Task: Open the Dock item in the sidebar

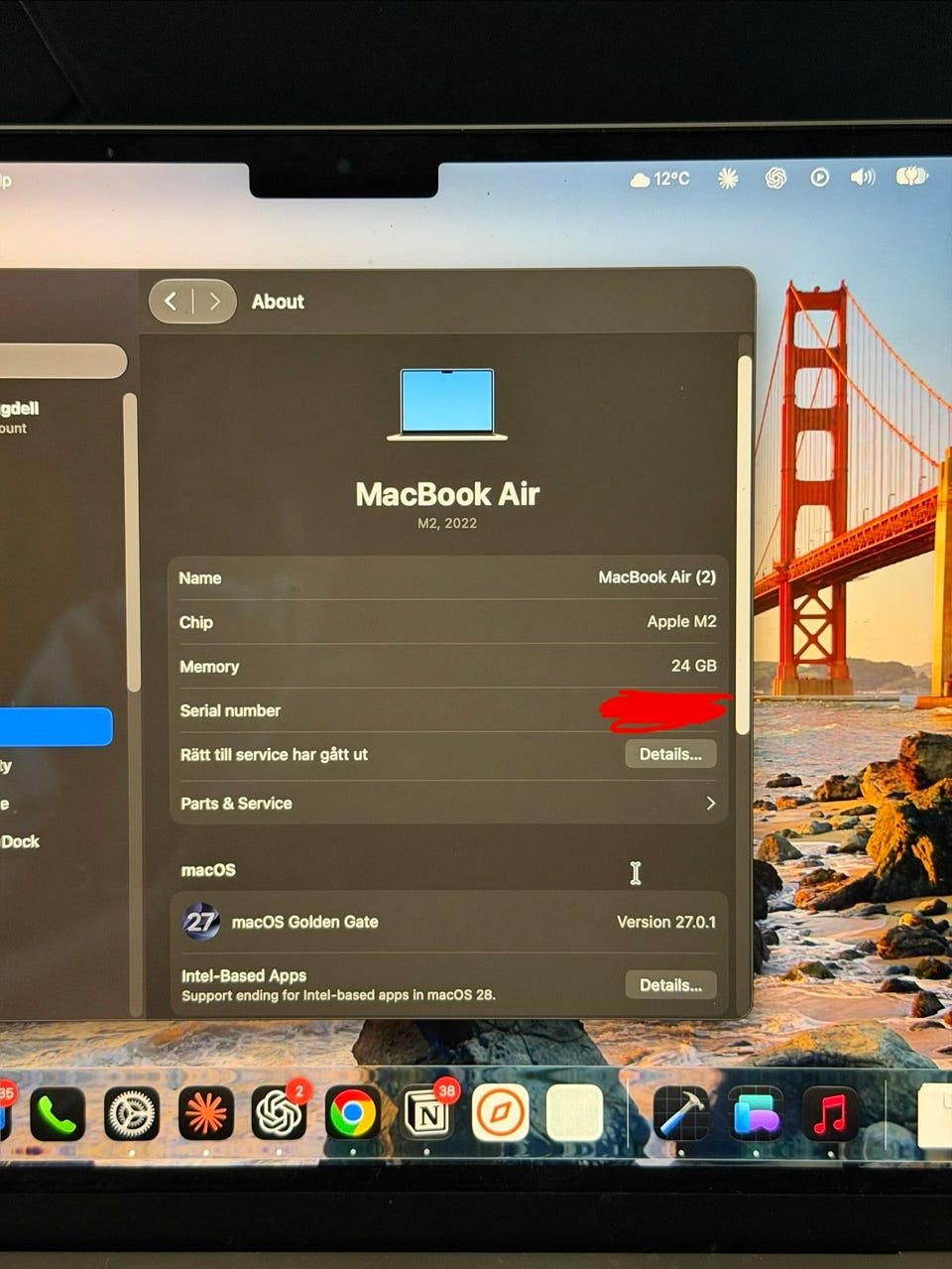Action: 20,841
